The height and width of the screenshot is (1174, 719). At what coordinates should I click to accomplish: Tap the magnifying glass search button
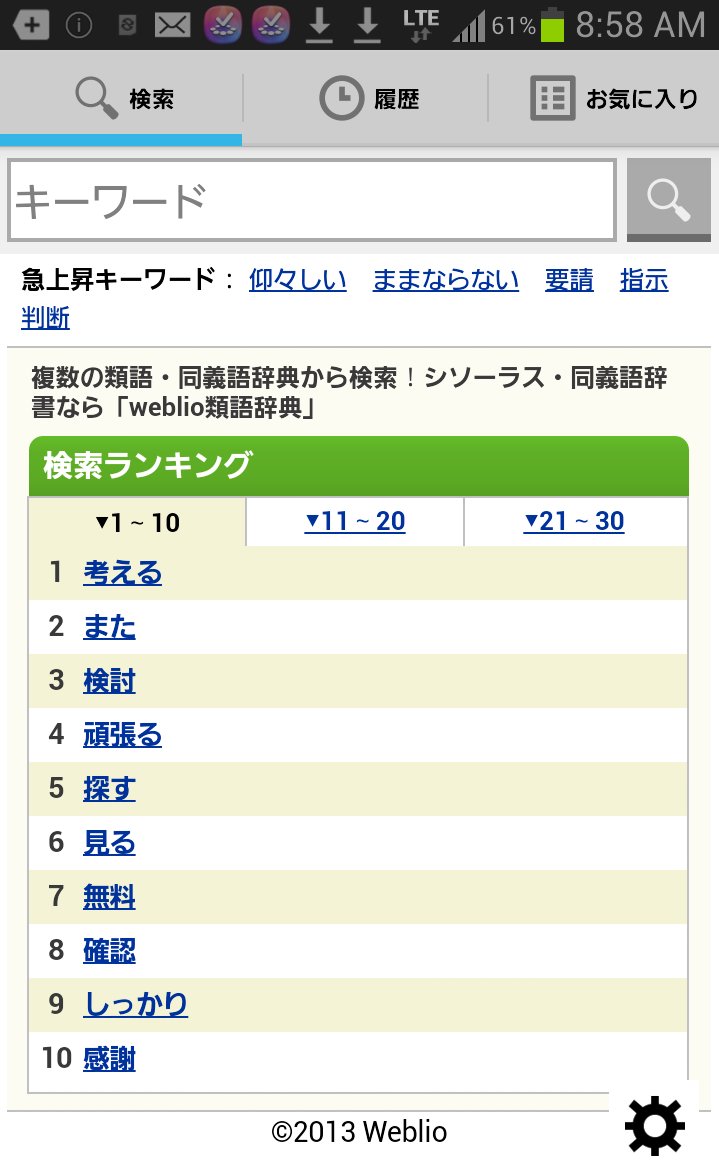tap(668, 199)
